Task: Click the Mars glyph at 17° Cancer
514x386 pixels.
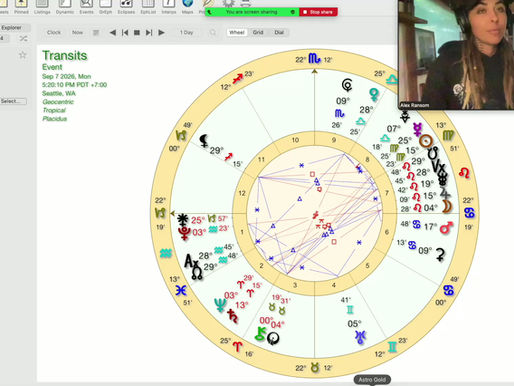Action: click(446, 227)
